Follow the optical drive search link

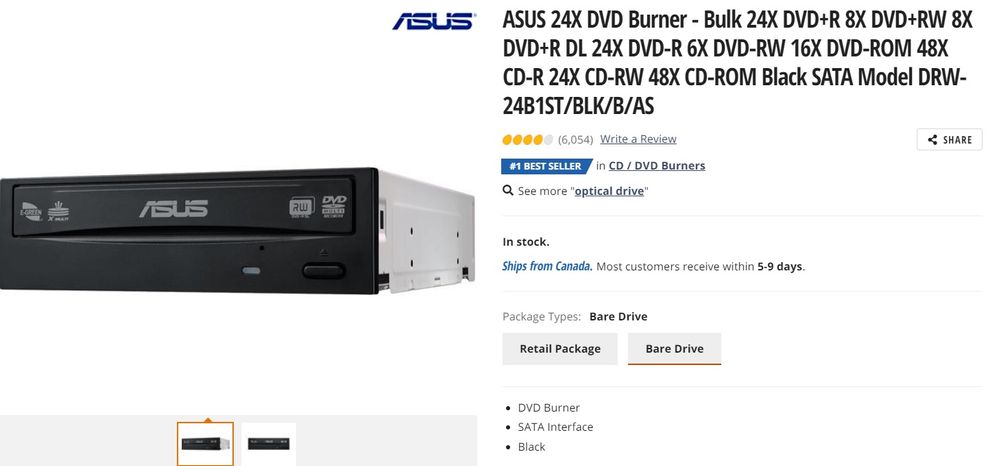coord(609,191)
